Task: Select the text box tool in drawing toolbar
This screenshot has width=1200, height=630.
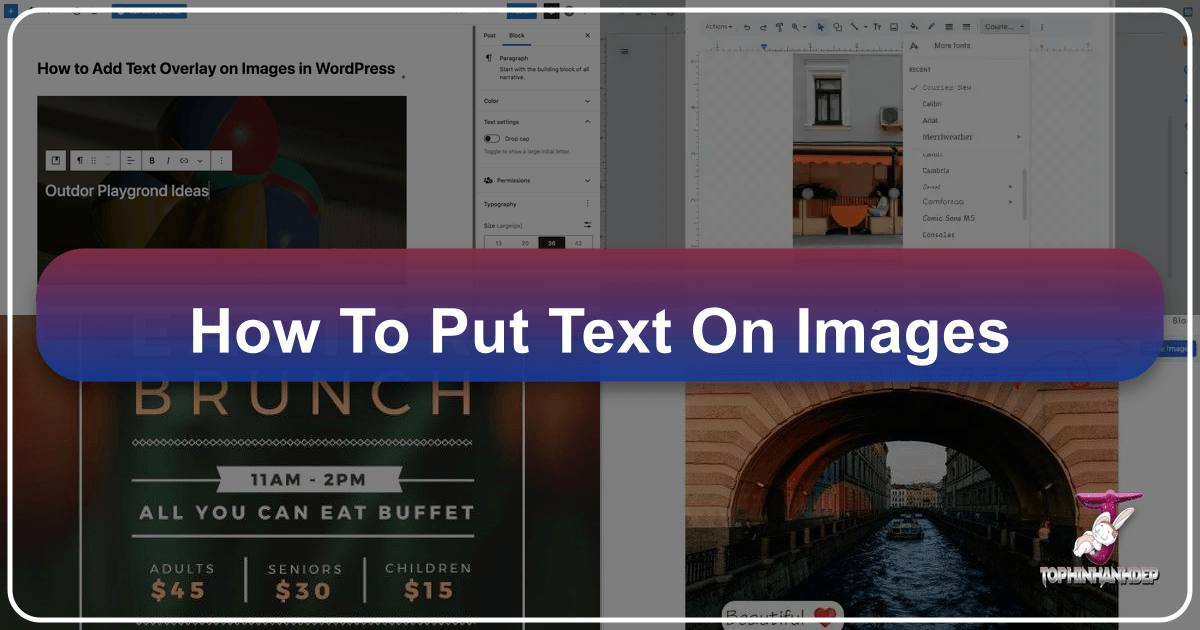Action: pos(877,27)
